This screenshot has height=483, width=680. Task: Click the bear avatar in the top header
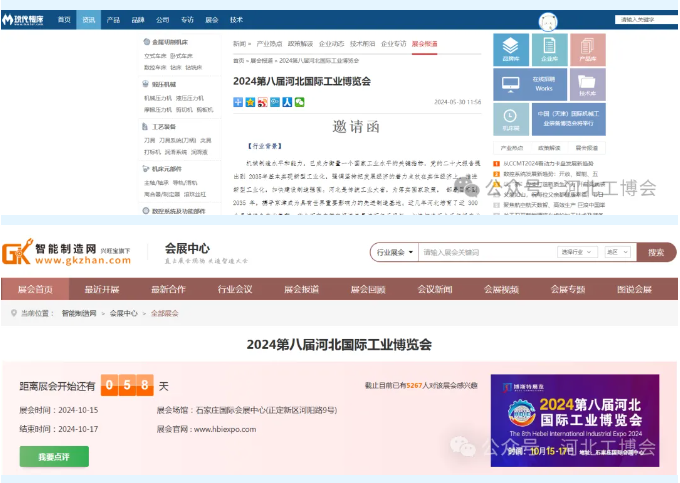tap(548, 21)
